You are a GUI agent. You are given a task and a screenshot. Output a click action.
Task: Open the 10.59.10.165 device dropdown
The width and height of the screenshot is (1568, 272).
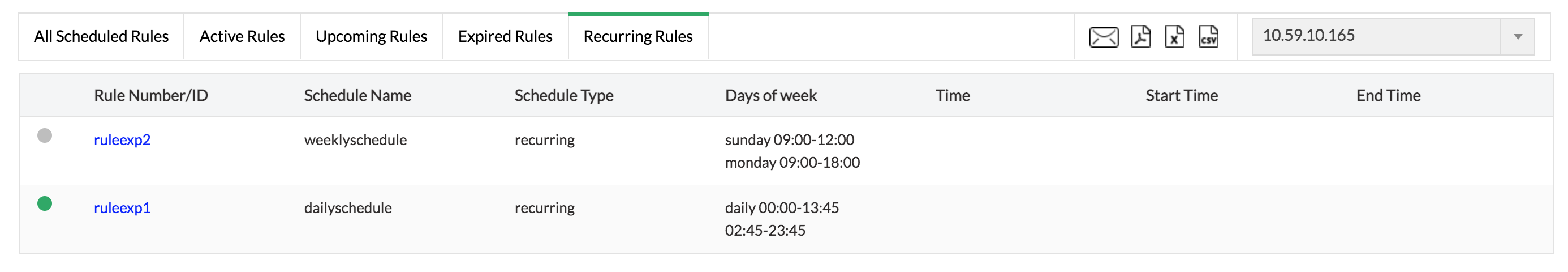point(1377,36)
